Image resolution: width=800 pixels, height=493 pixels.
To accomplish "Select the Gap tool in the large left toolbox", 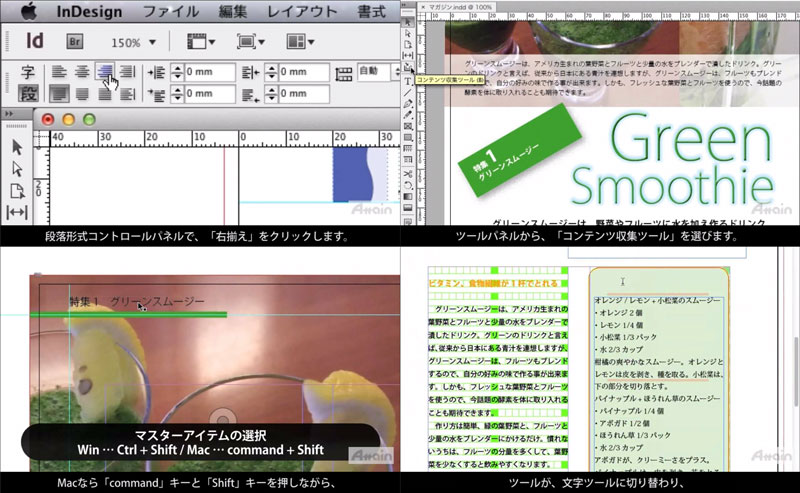I will pos(17,212).
